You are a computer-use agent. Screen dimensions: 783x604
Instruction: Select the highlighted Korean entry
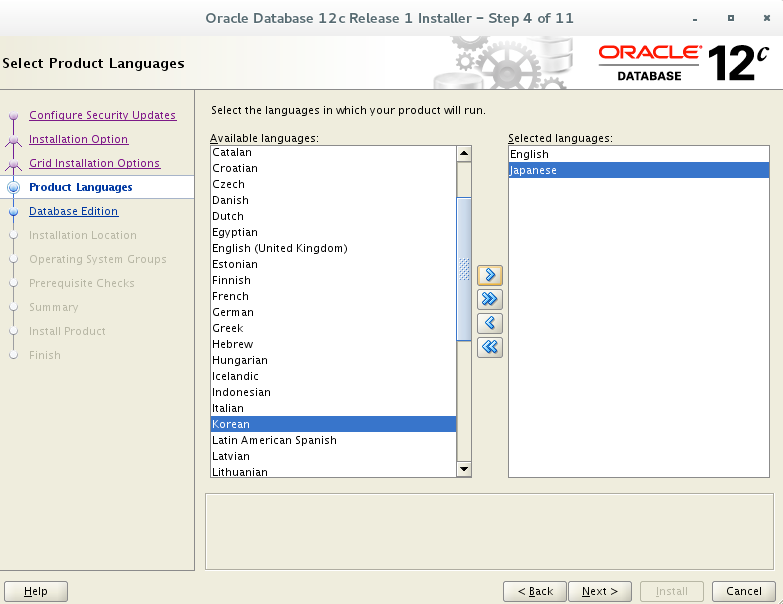333,424
